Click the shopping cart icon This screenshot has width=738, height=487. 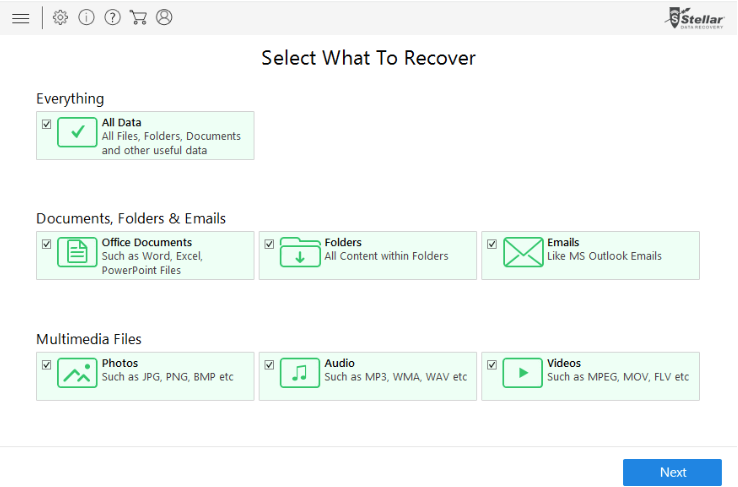138,17
